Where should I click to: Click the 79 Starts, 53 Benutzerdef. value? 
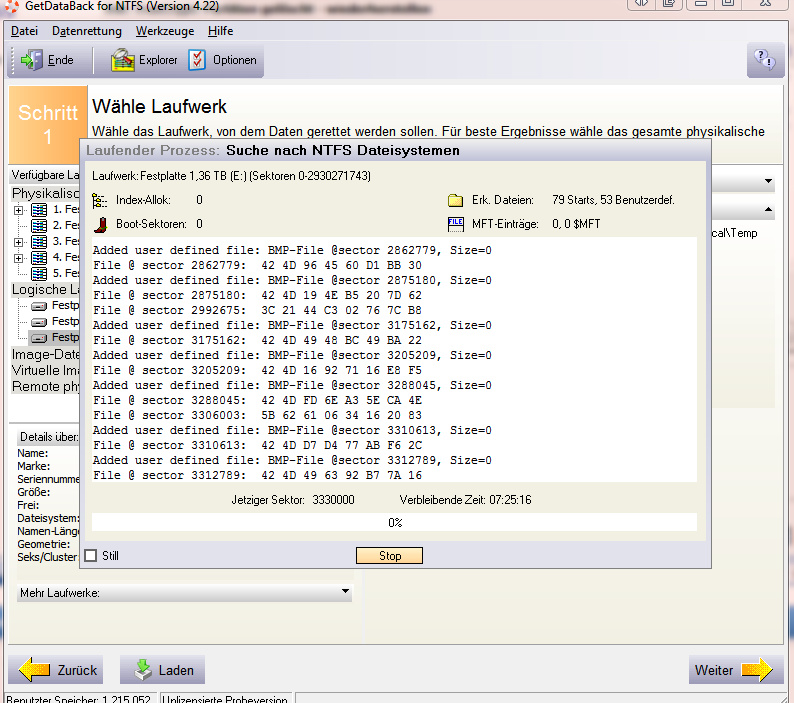(x=613, y=200)
